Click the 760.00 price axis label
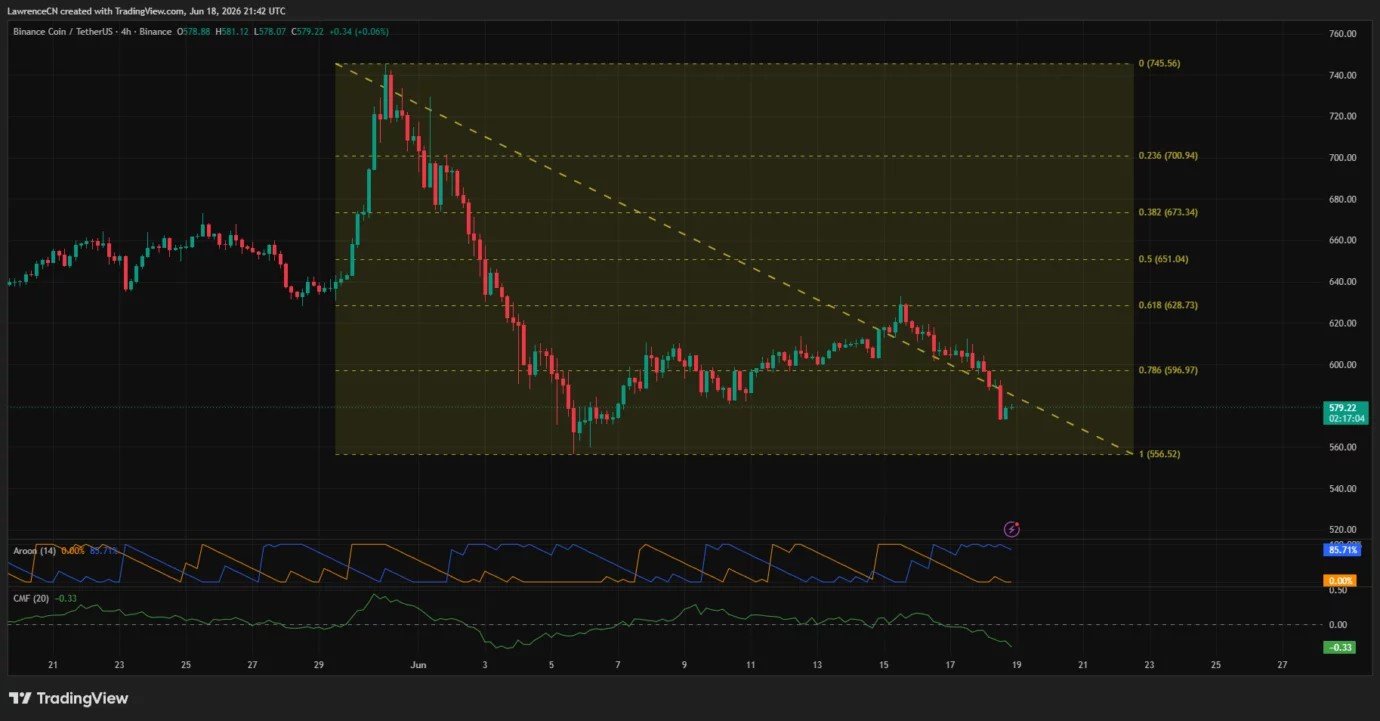 pos(1341,34)
